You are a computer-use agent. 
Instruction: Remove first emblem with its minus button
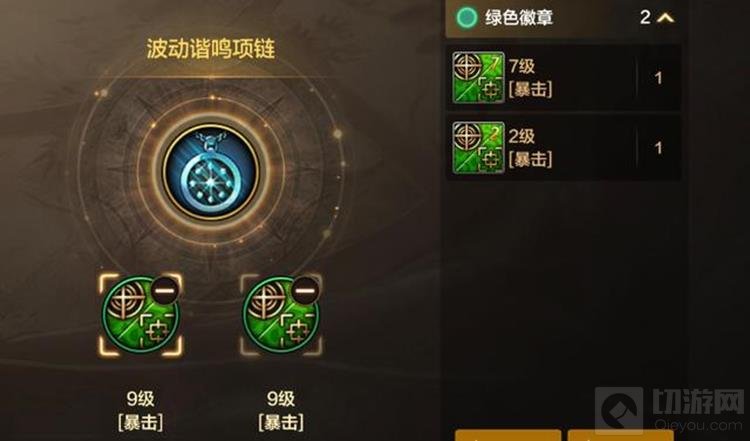click(165, 290)
